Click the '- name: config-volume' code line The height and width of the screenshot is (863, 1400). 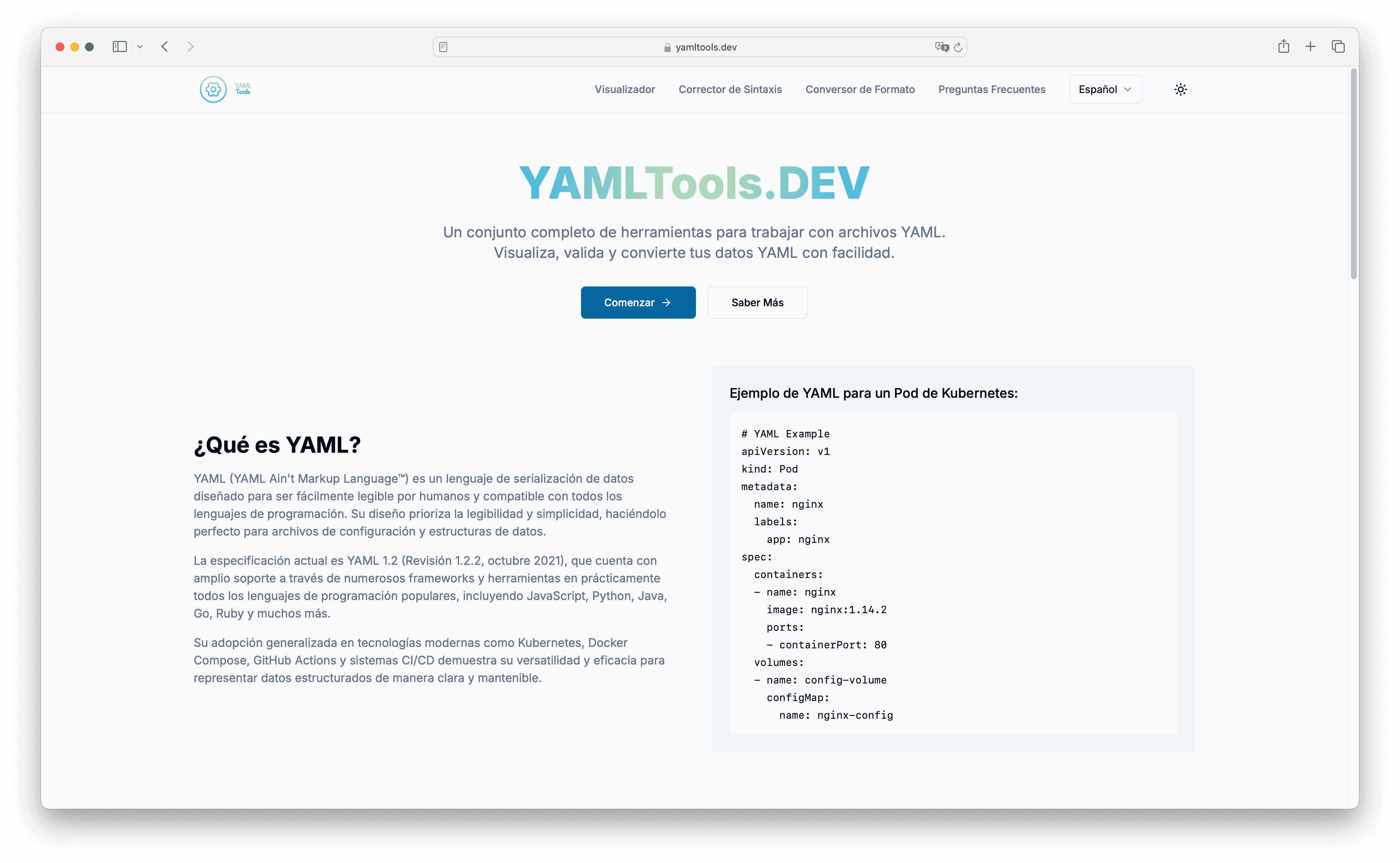tap(820, 680)
